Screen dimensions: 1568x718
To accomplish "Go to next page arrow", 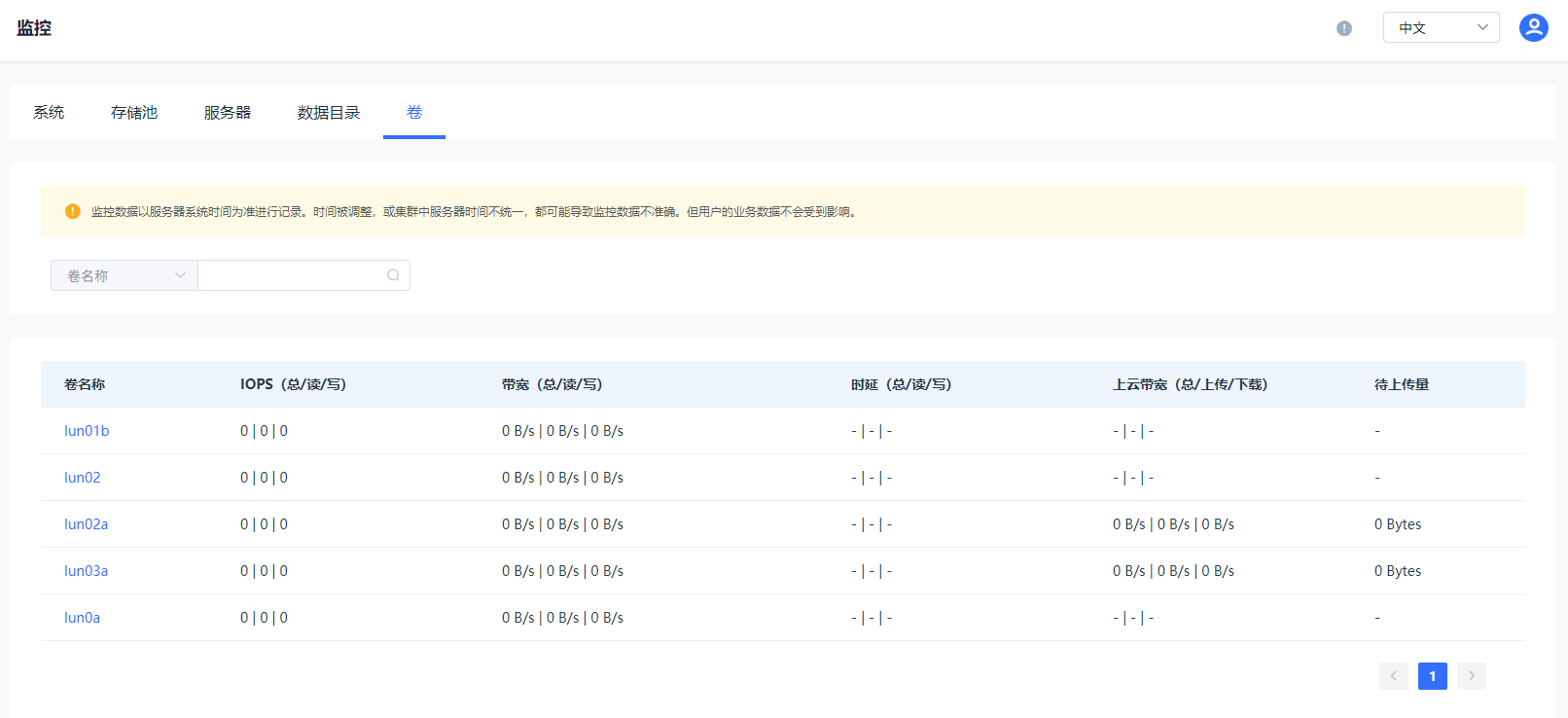I will click(1471, 676).
